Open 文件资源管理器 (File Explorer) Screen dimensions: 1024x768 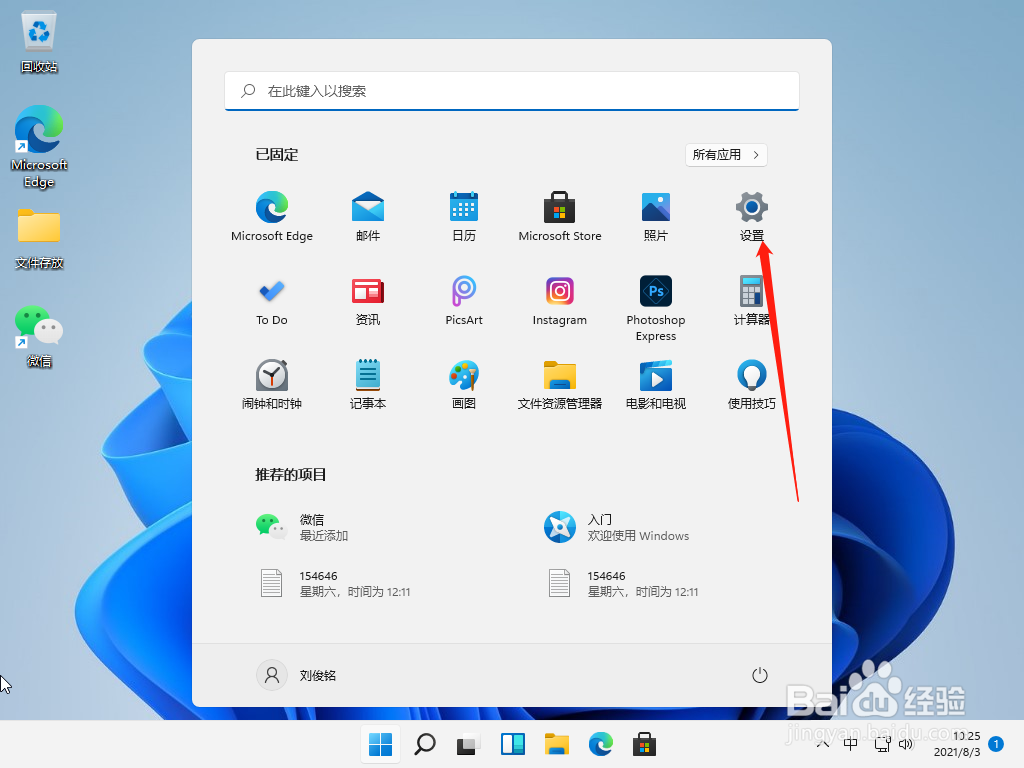click(x=559, y=383)
